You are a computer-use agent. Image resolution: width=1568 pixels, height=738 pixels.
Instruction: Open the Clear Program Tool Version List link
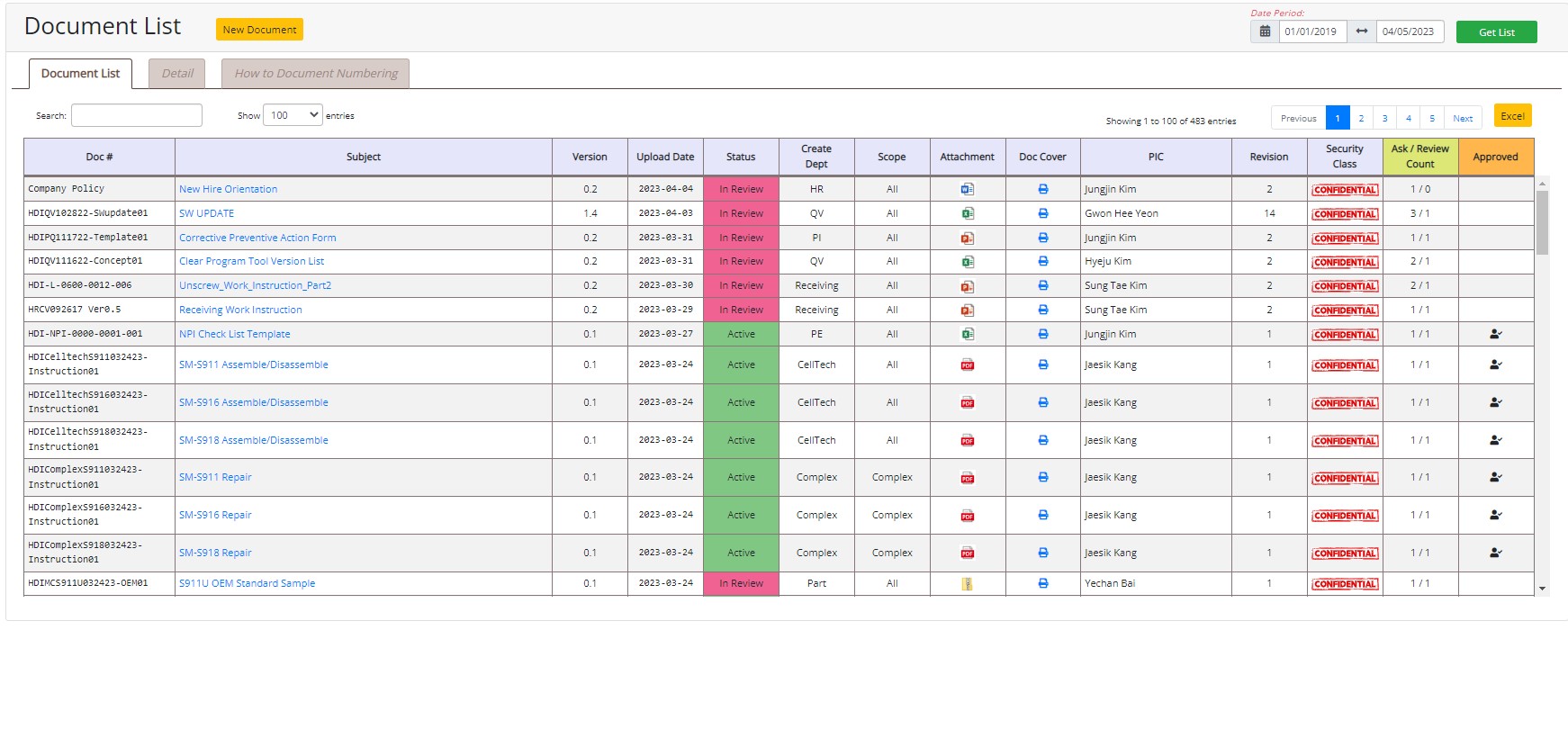(251, 261)
